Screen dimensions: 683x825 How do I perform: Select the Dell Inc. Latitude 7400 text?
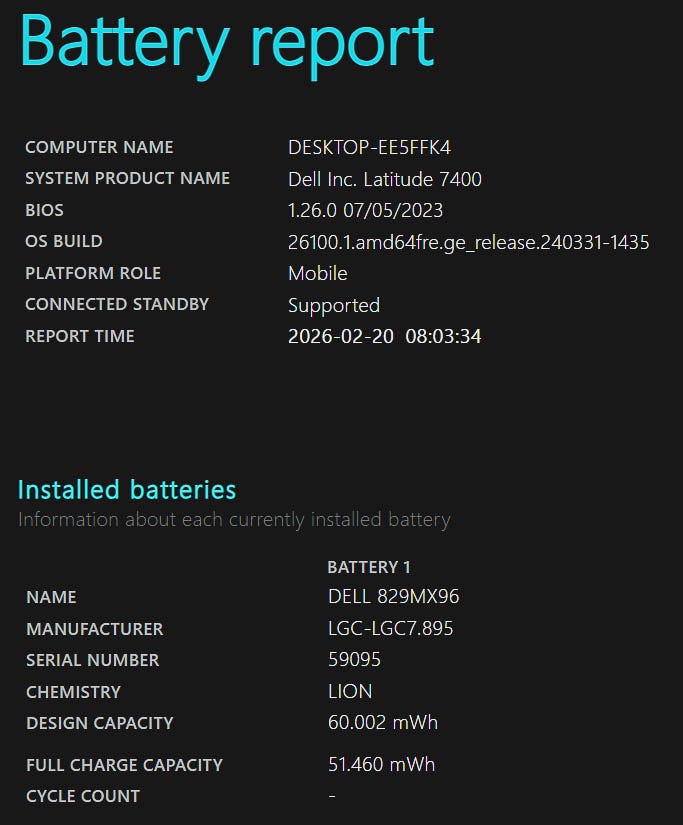coord(384,179)
